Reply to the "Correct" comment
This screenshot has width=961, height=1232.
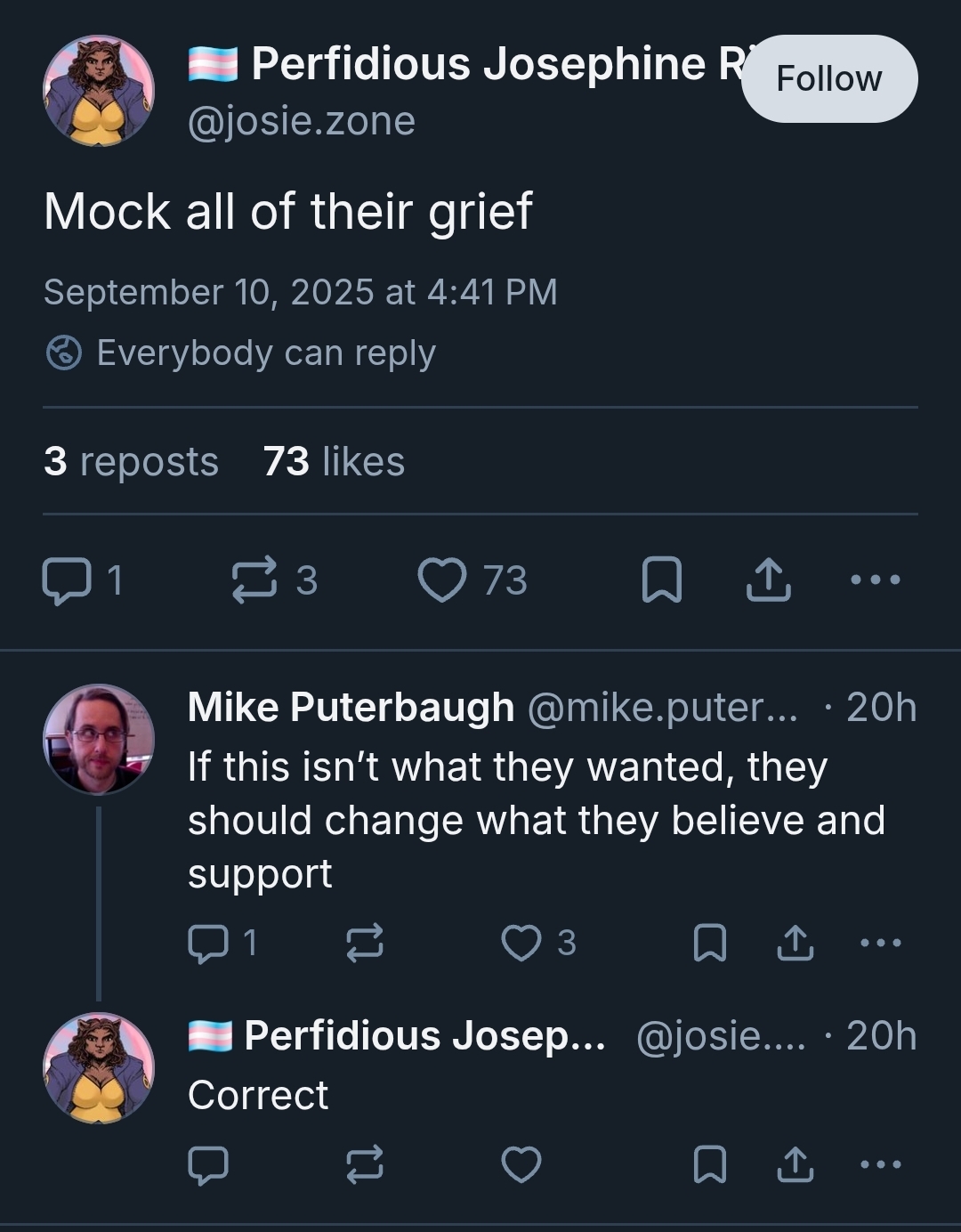[x=208, y=1164]
